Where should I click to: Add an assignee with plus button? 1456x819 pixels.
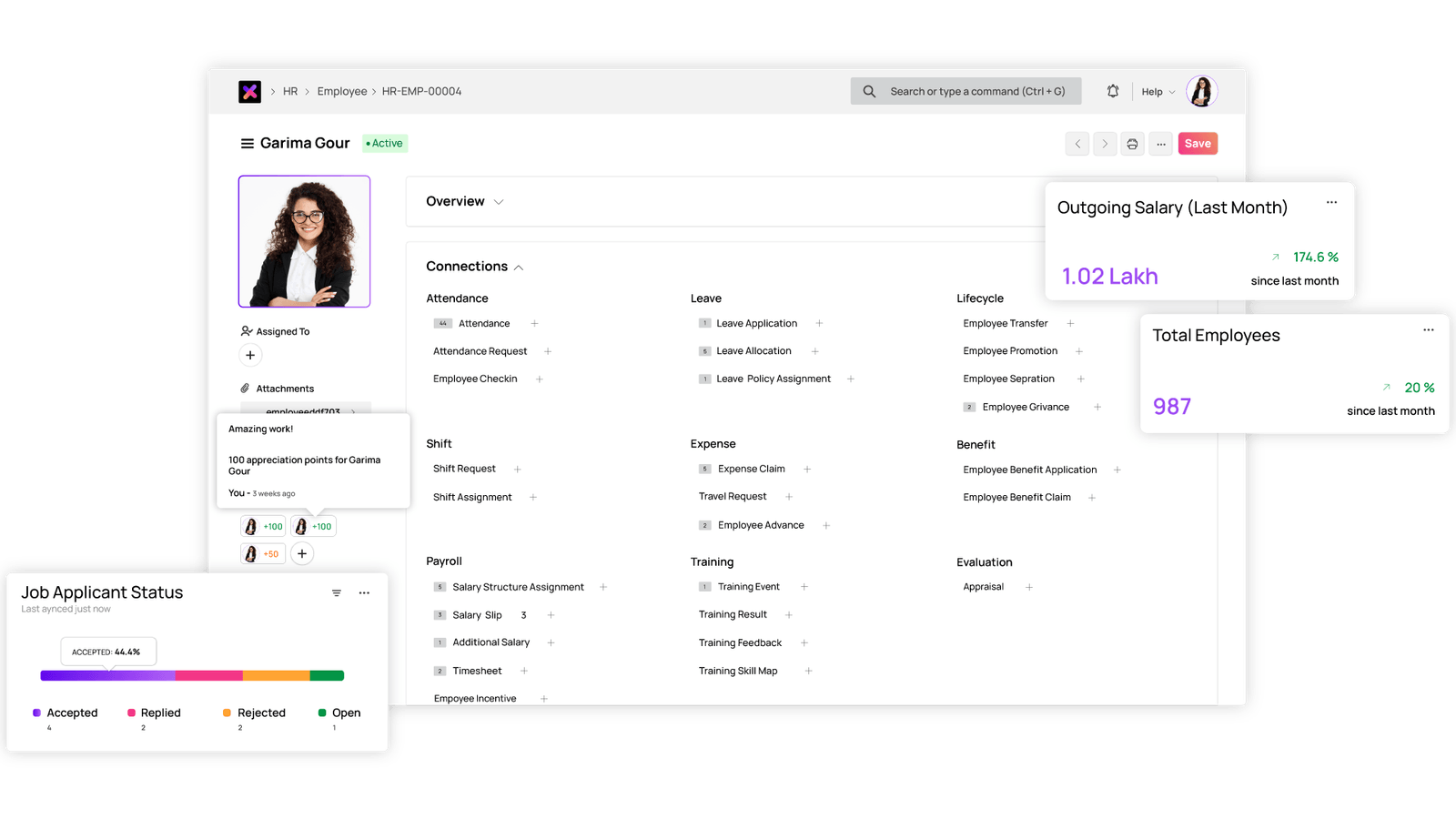pos(250,355)
